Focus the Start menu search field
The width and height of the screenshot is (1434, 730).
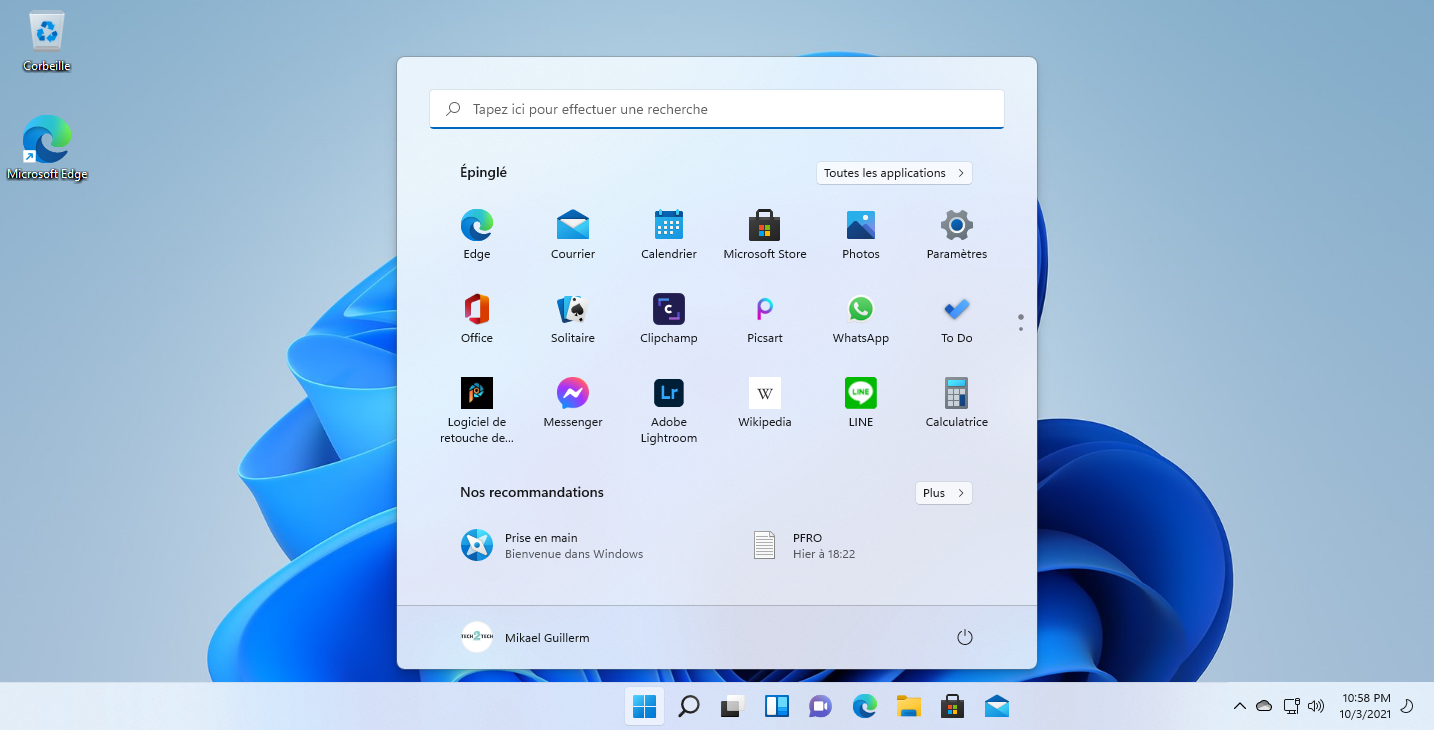[x=717, y=109]
